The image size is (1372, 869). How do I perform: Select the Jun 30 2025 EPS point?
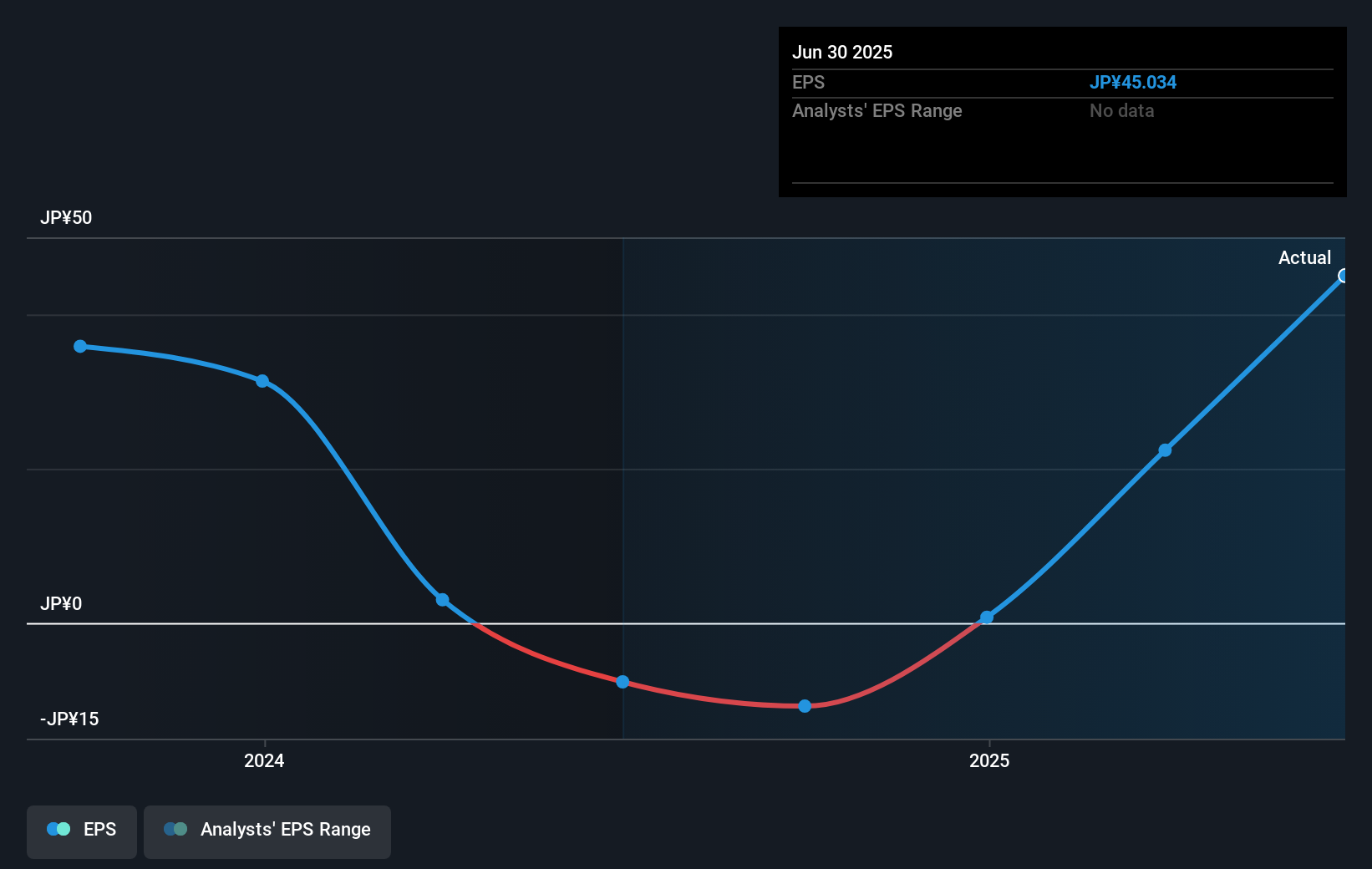coord(1343,276)
